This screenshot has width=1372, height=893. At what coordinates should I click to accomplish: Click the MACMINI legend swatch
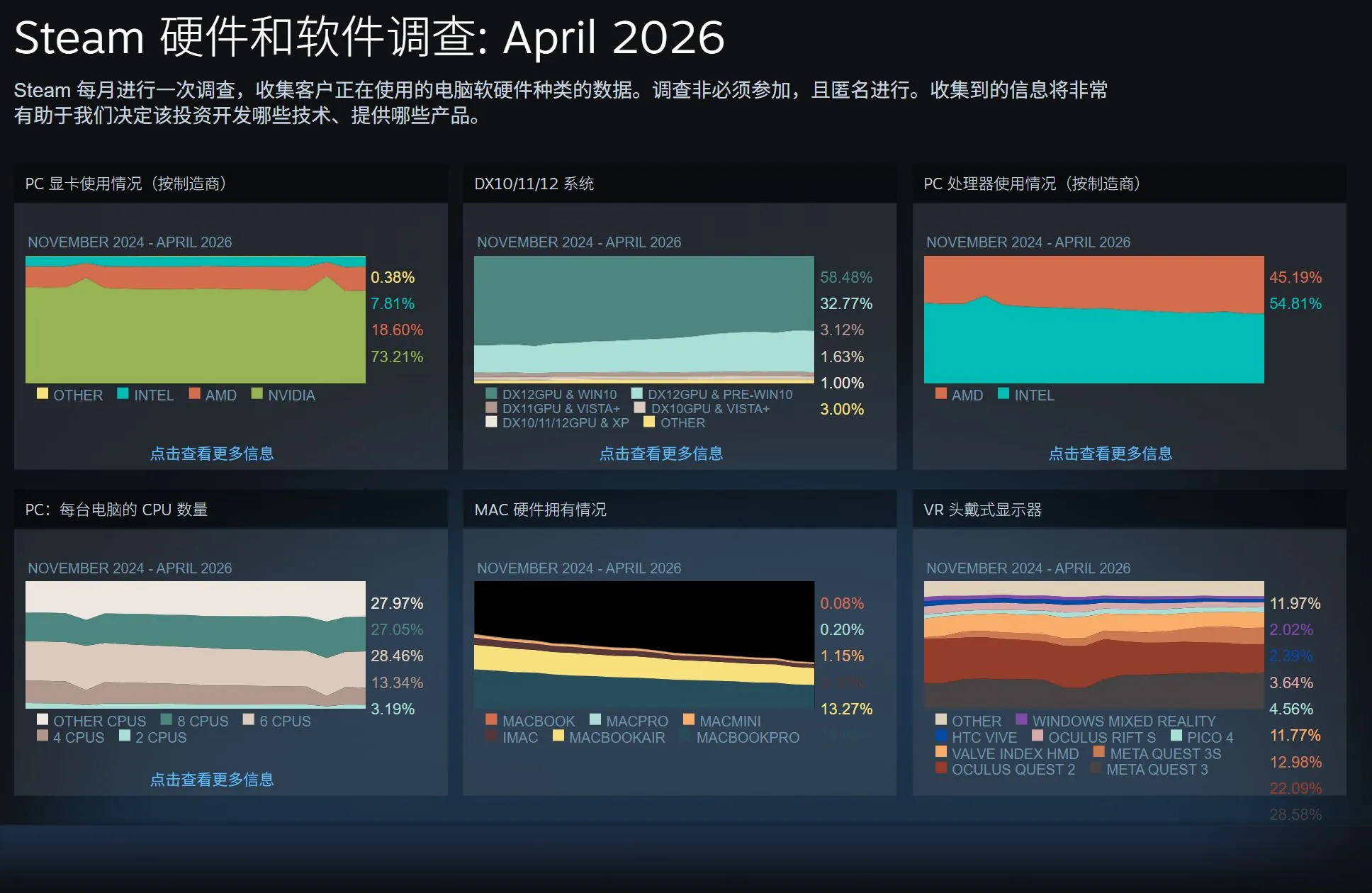coord(689,719)
